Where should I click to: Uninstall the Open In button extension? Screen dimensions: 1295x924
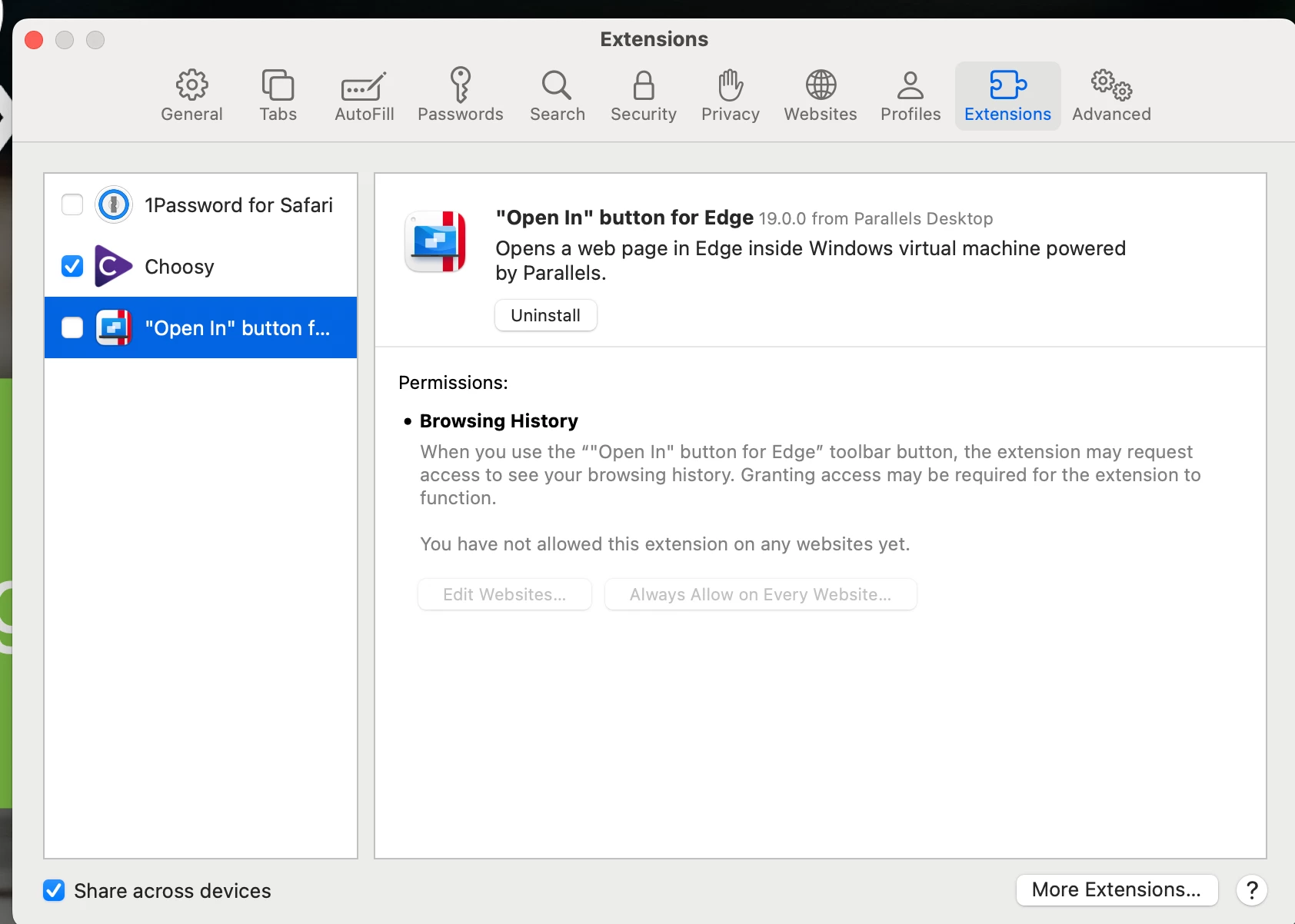tap(546, 315)
